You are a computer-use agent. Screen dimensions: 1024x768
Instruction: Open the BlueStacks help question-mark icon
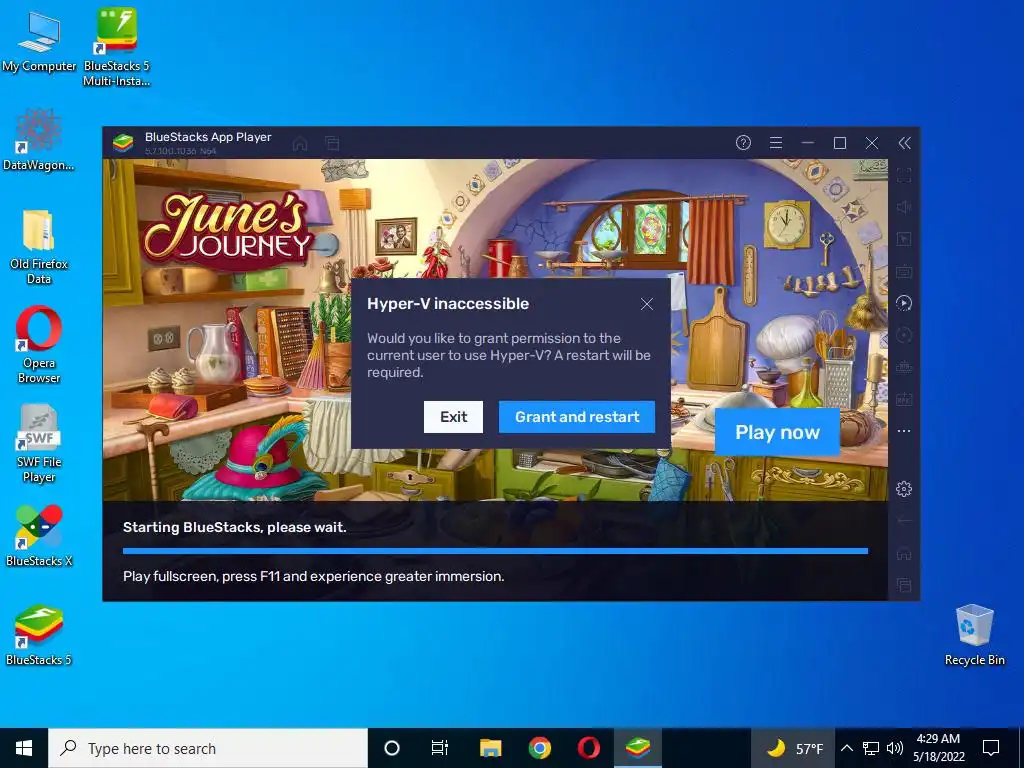point(743,143)
